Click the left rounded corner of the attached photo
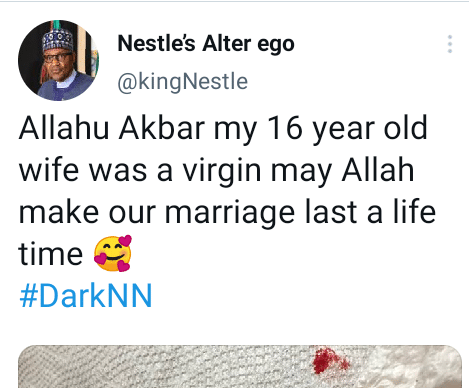Screen dimensions: 469x388 (x=25, y=353)
